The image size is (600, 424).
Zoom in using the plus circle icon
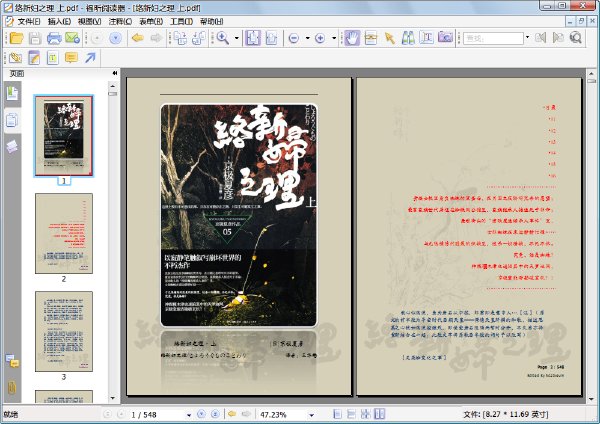click(x=320, y=38)
